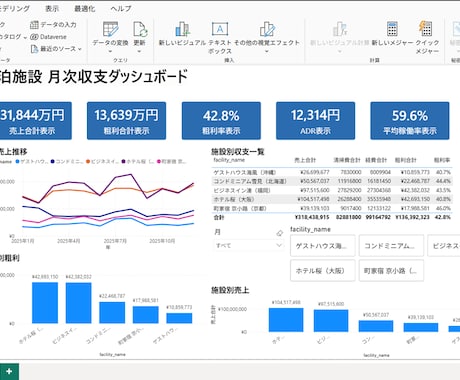Image resolution: width=460 pixels, height=380 pixels.
Task: Select the ¥17,988,581 gross profit bar
Action: pos(146,315)
